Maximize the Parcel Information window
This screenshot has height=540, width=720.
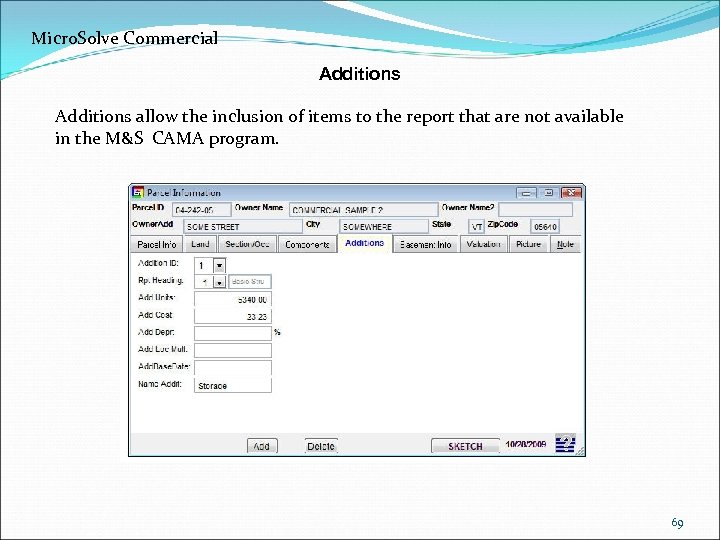(548, 192)
